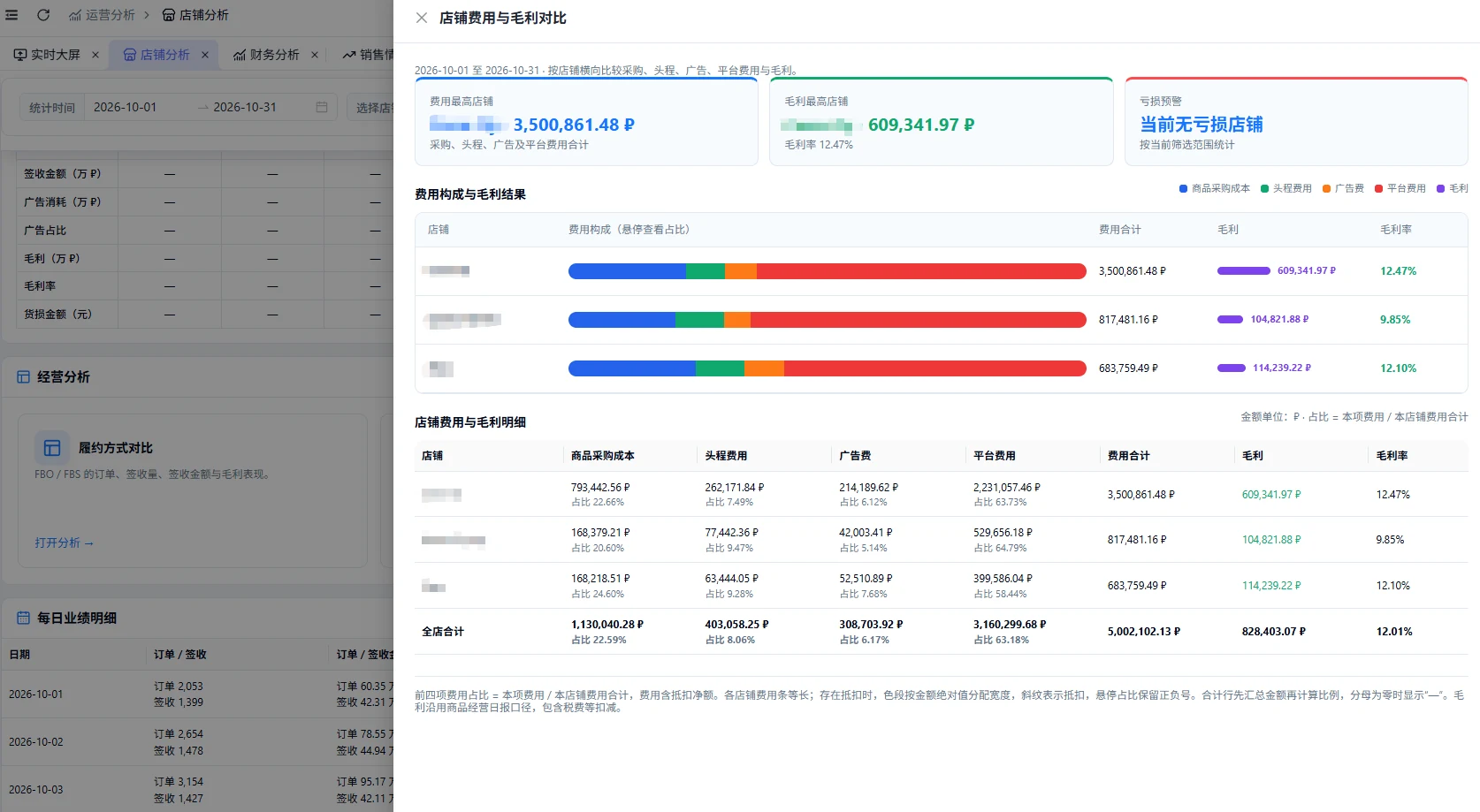Close the 店铺费用与毛利对比 drawer
This screenshot has height=812, width=1480.
[x=422, y=18]
